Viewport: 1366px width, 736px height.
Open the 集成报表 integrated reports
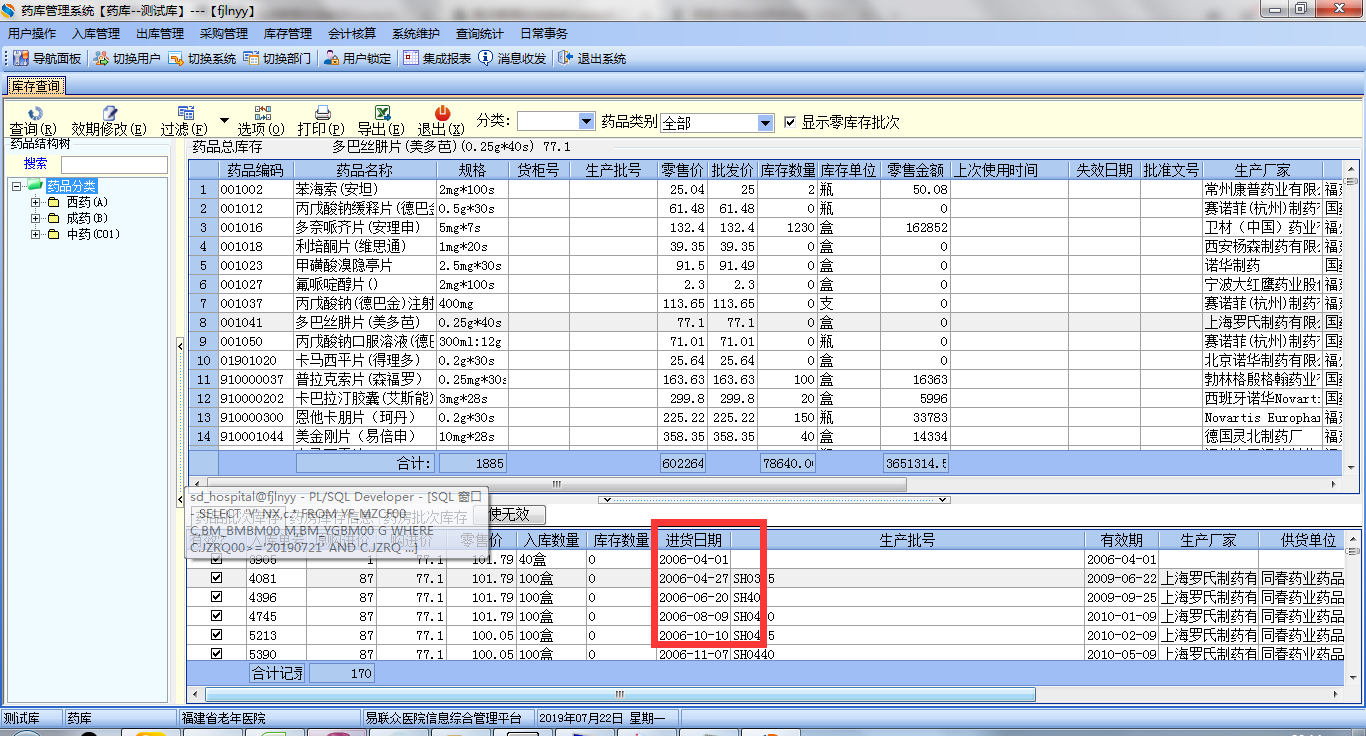[x=437, y=59]
